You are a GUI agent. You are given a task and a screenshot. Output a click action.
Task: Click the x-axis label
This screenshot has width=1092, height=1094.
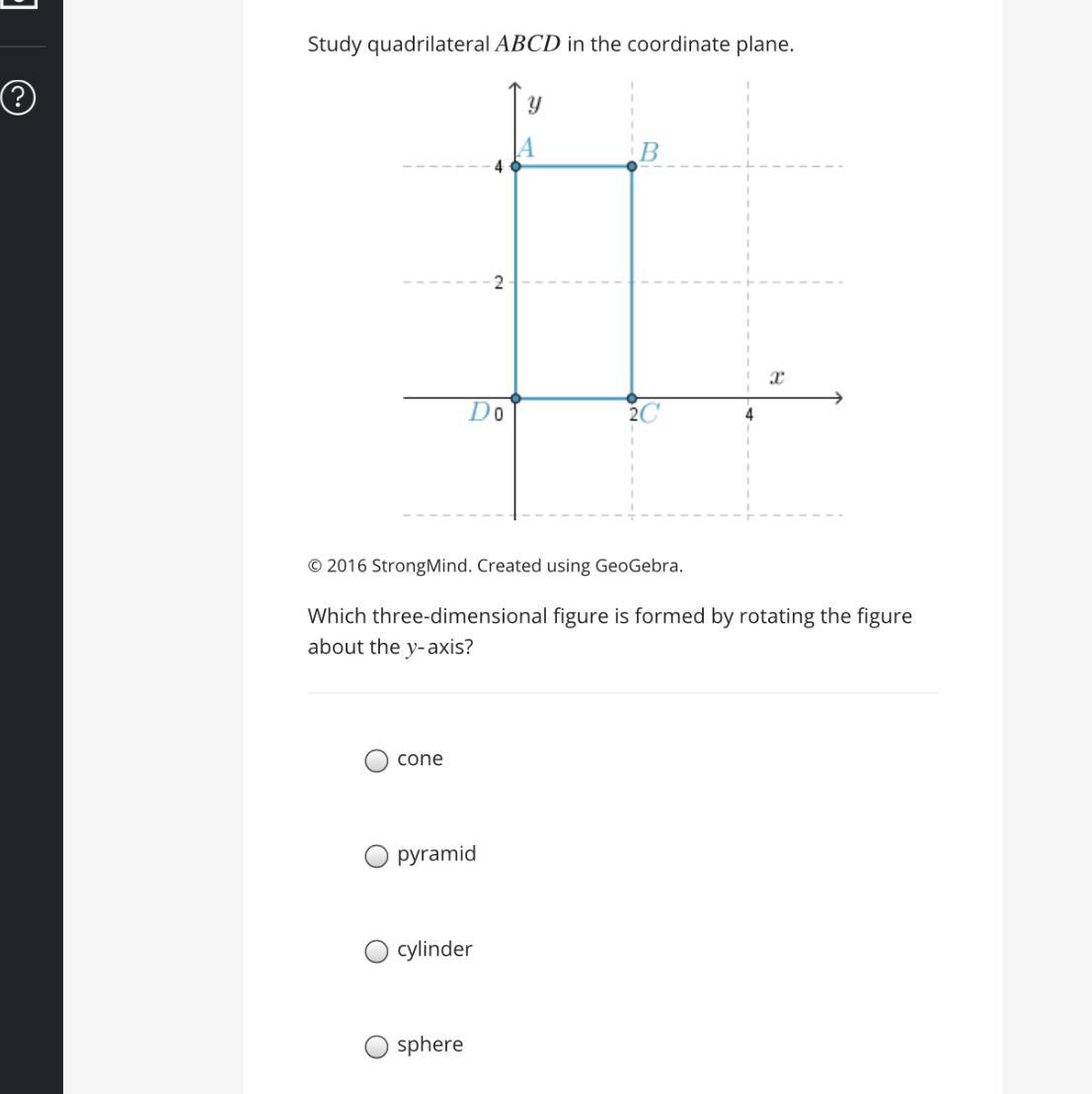coord(777,377)
